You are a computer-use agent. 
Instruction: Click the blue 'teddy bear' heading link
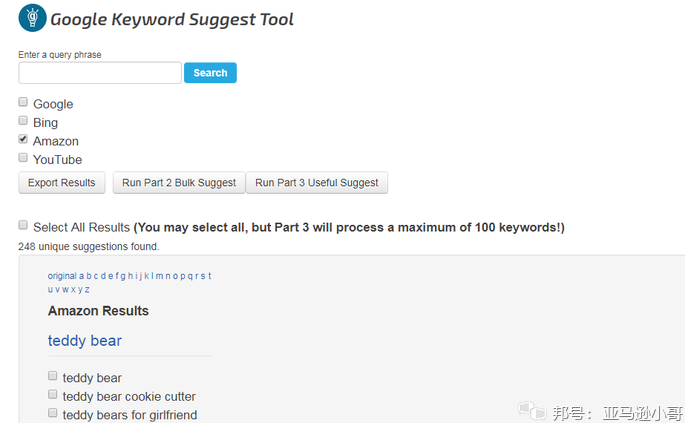pos(85,341)
